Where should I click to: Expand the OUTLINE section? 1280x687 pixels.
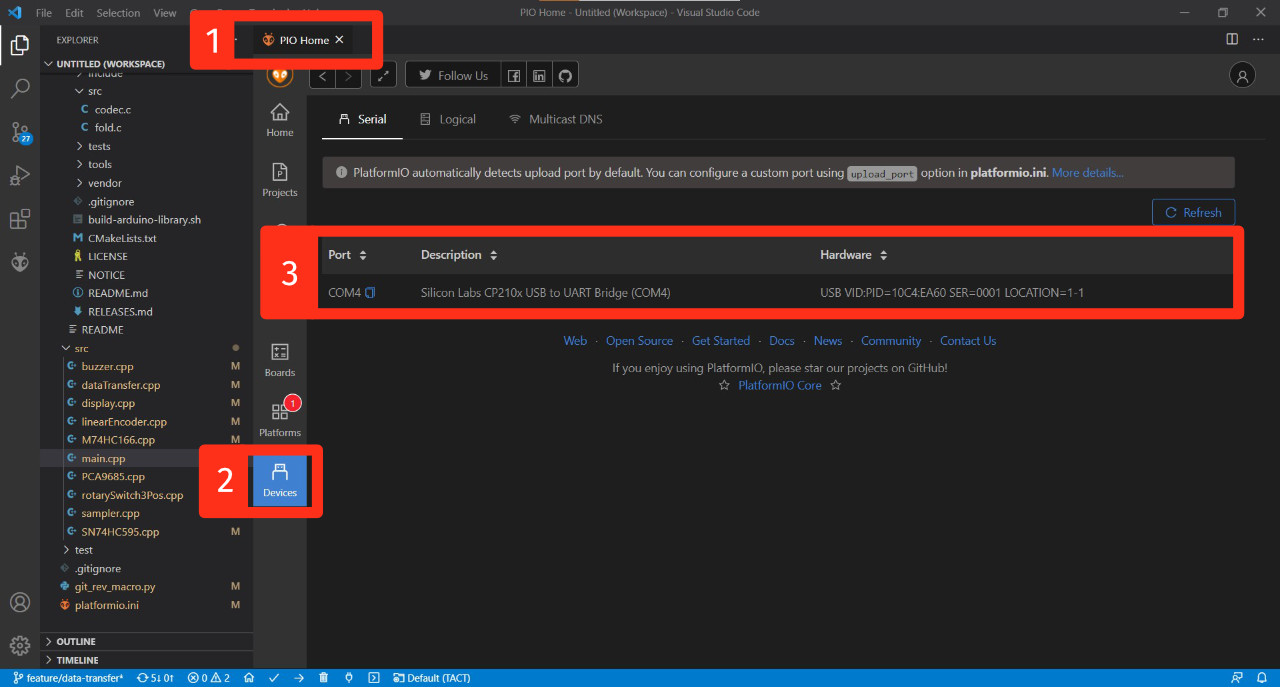pos(146,641)
